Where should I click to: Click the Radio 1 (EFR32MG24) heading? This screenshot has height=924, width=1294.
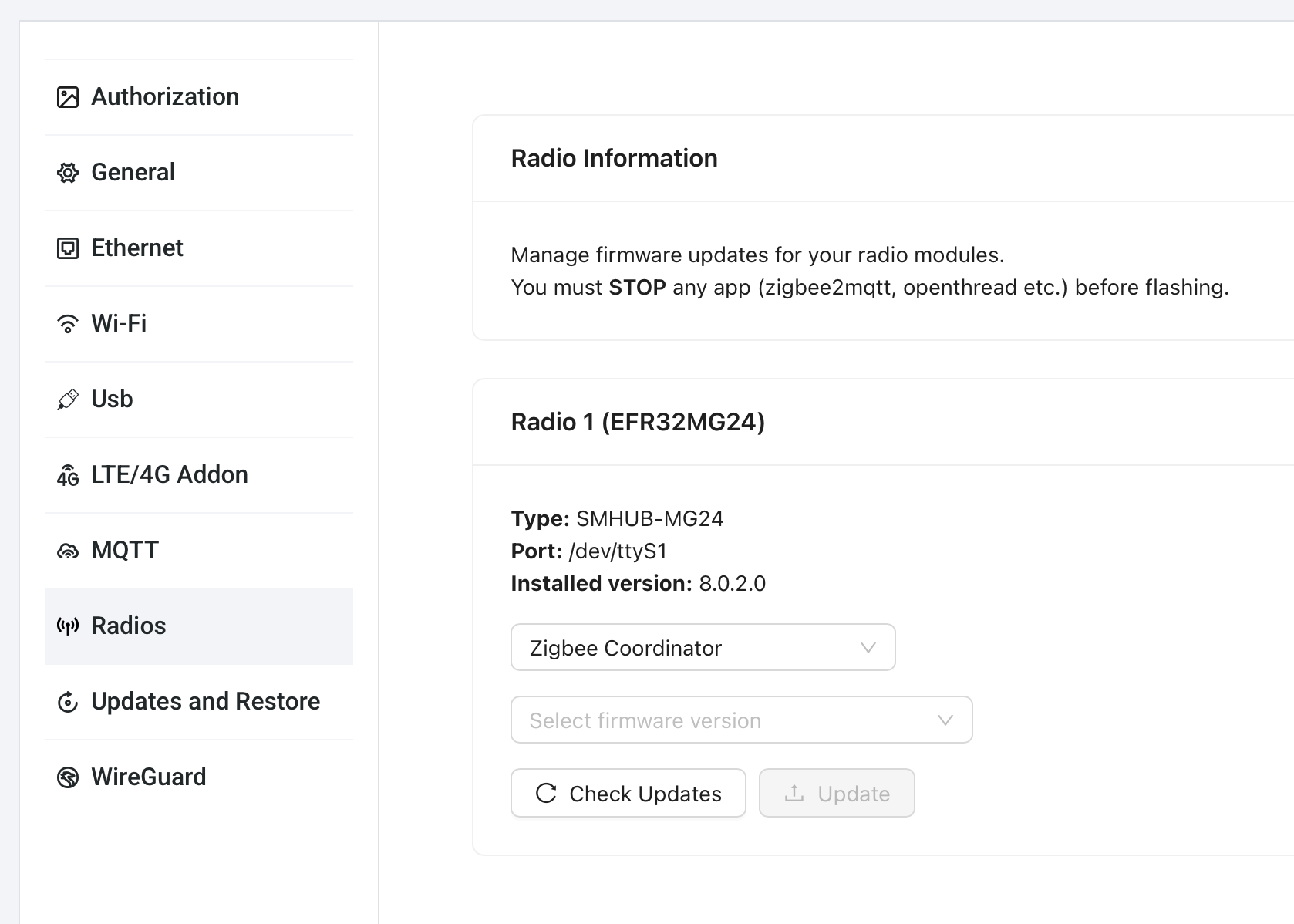coord(638,422)
